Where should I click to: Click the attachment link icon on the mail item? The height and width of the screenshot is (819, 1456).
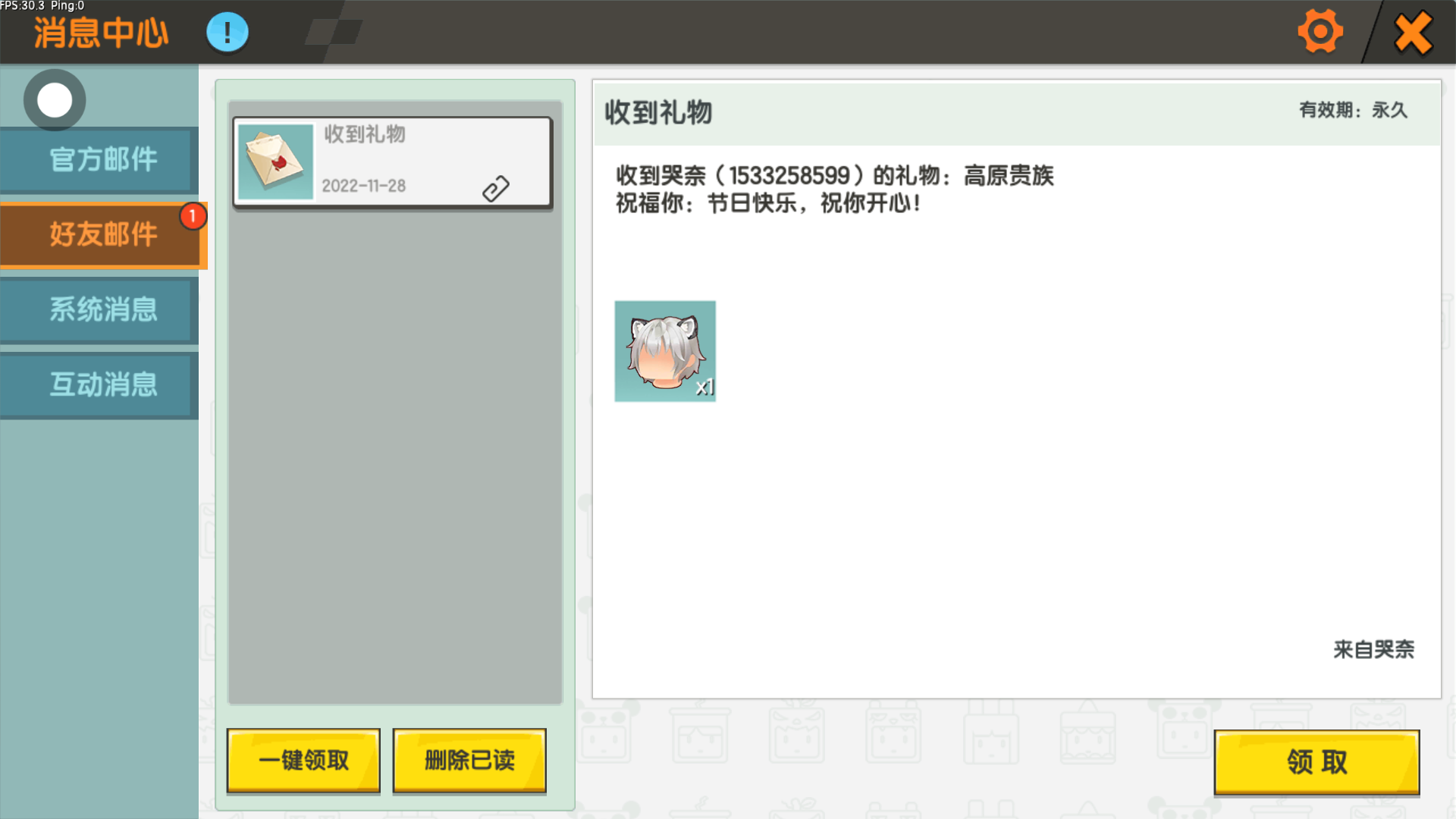pyautogui.click(x=496, y=189)
